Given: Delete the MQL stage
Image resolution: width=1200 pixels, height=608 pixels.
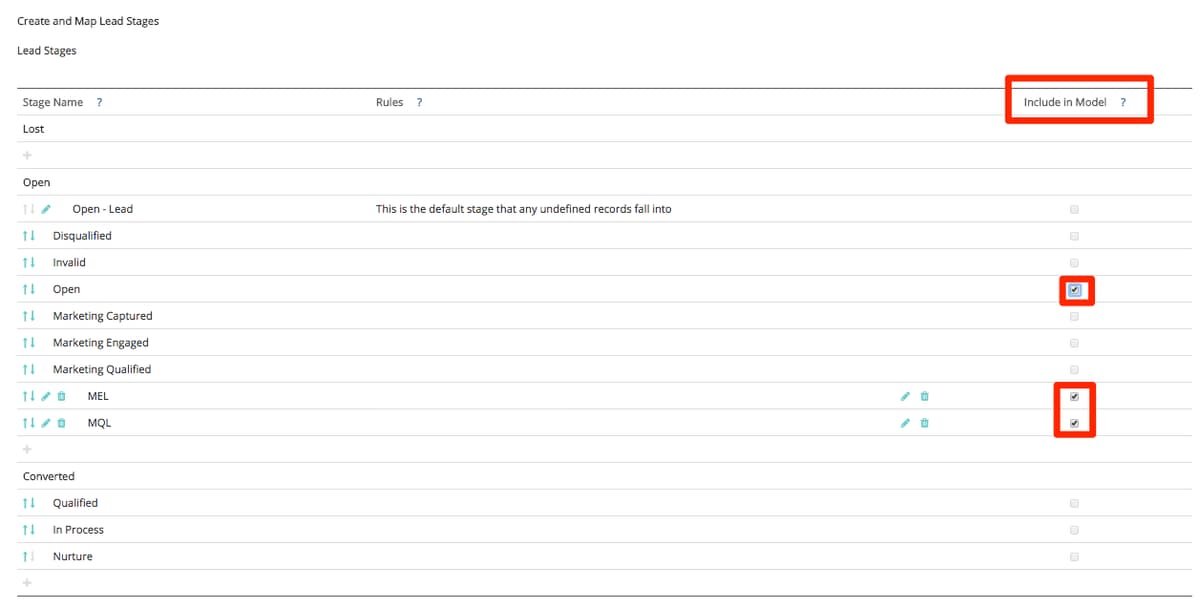Looking at the screenshot, I should 61,422.
